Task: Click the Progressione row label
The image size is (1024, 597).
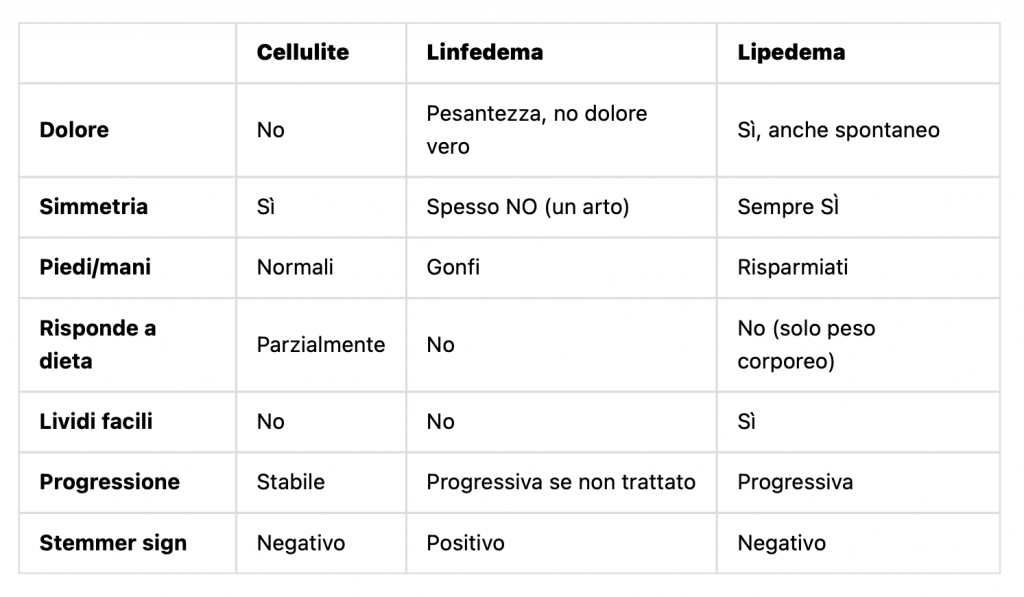Action: [x=109, y=482]
